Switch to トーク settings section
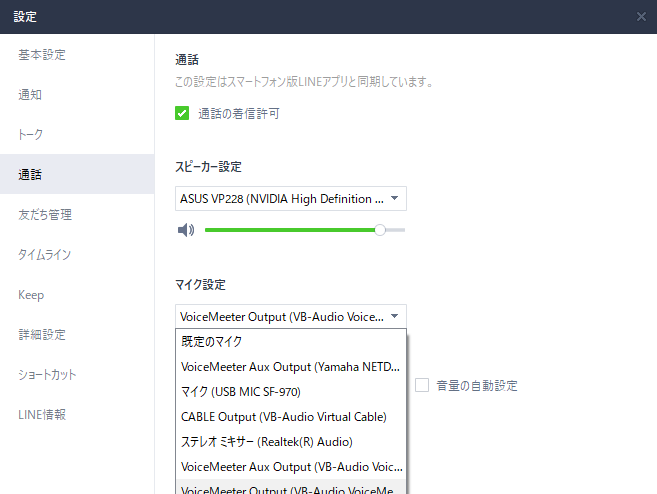Viewport: 657px width, 494px height. point(77,134)
